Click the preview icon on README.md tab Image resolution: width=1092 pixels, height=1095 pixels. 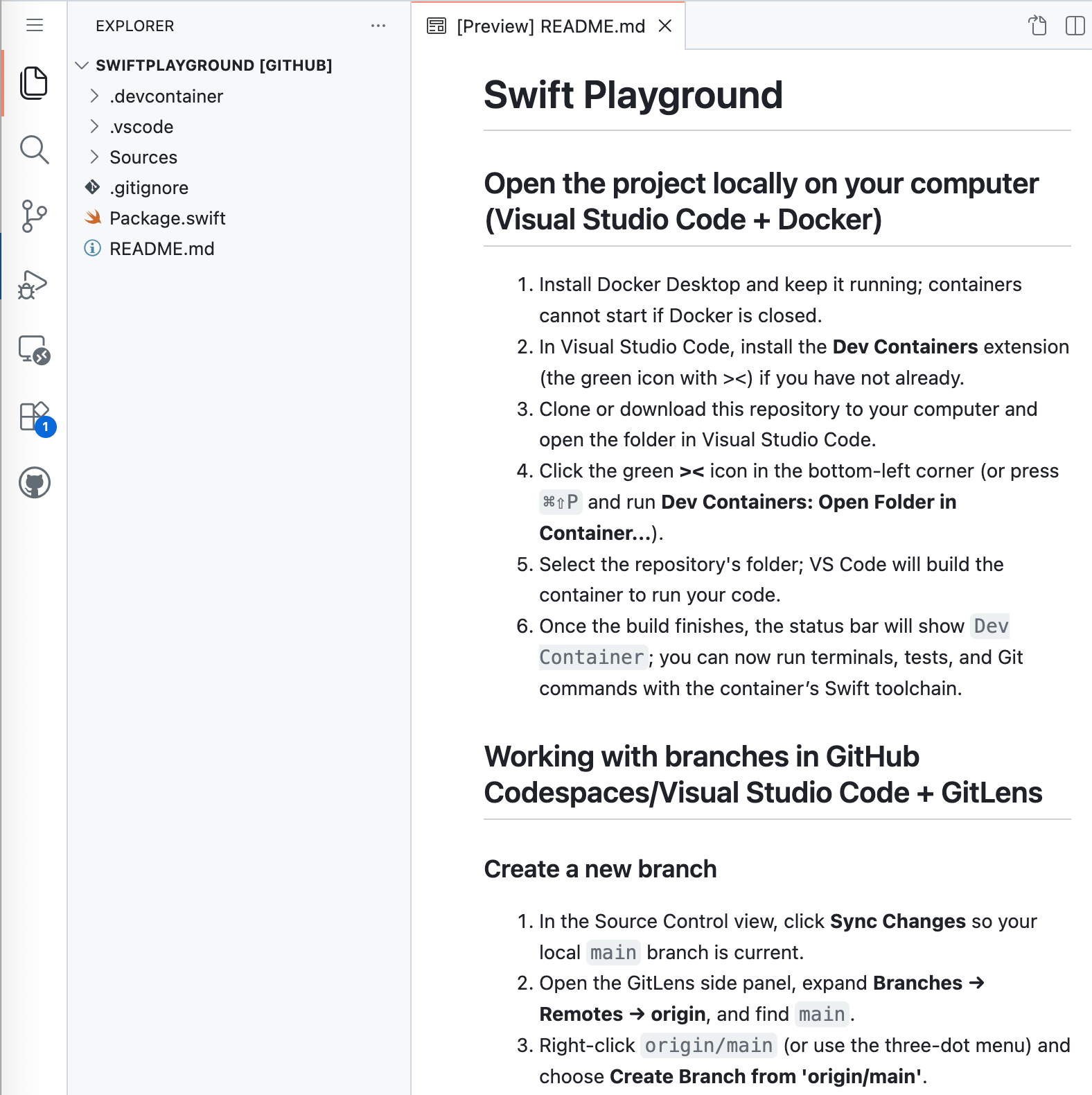click(x=437, y=26)
